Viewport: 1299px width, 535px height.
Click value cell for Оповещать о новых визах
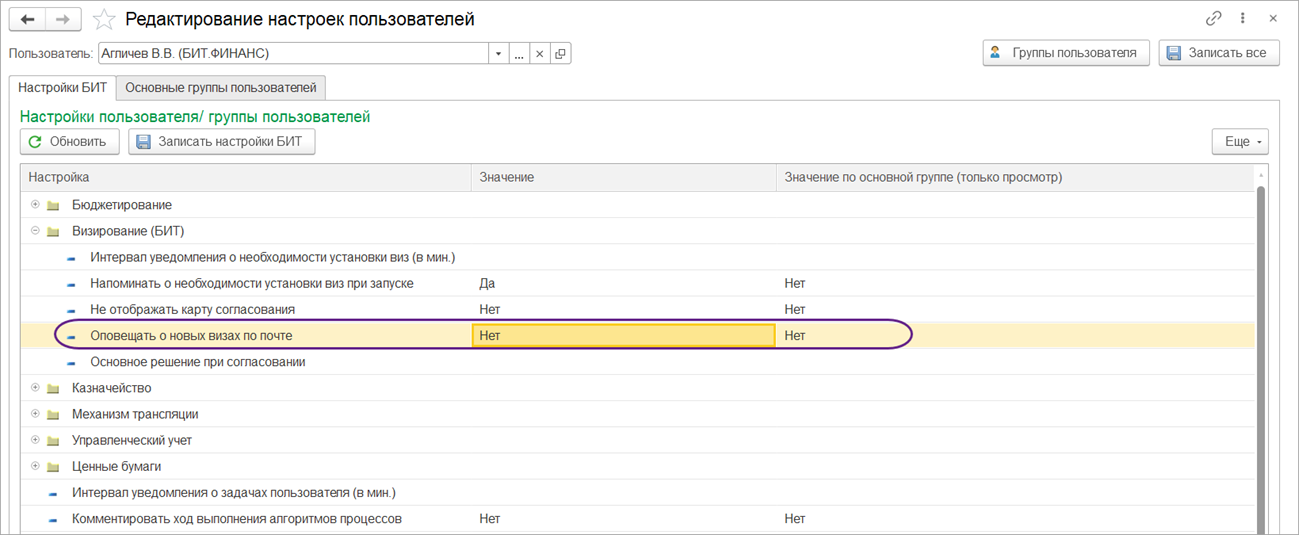tap(623, 336)
